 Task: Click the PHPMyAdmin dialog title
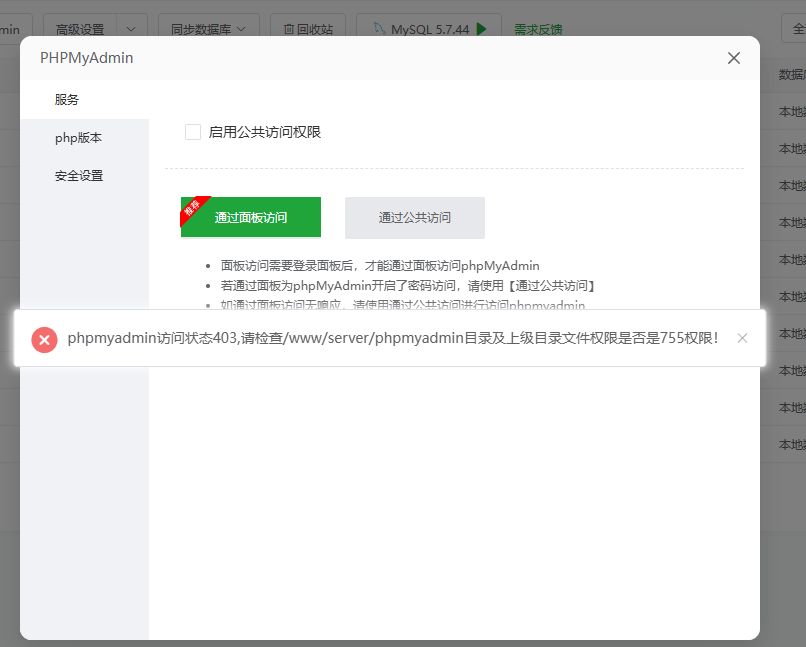pos(86,58)
